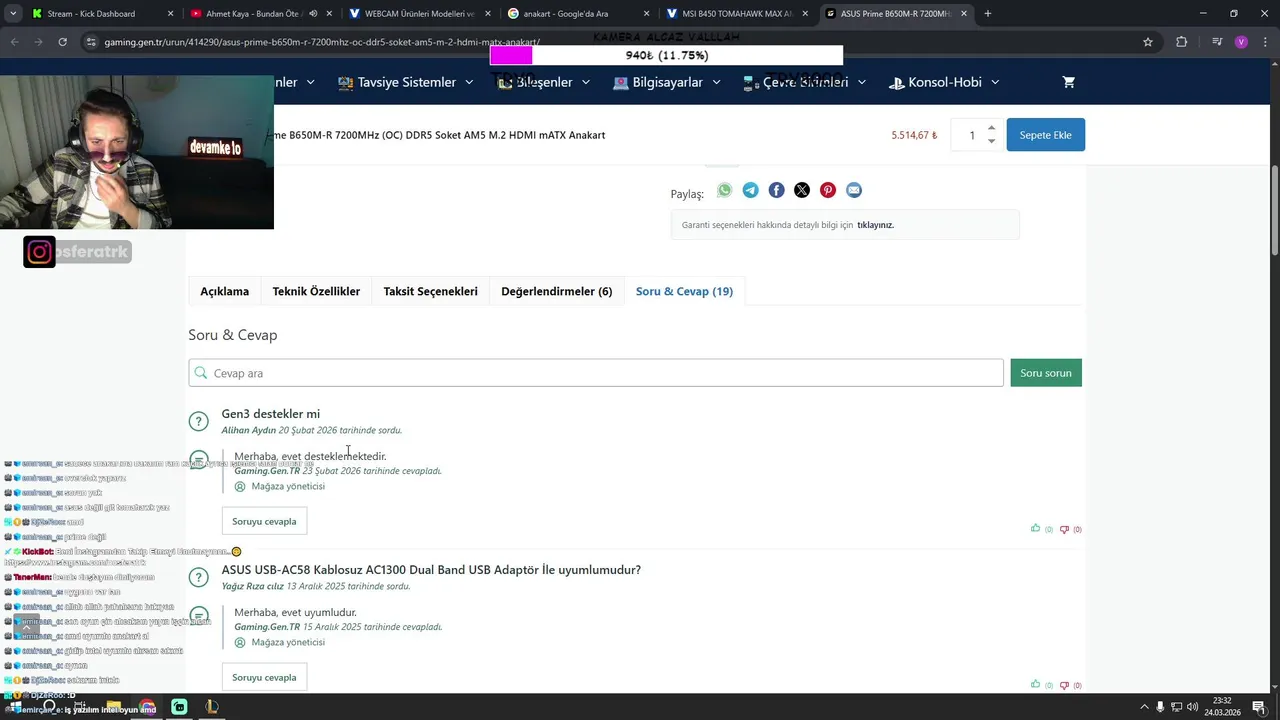
Task: Switch to Ahmet Kaya YouTube tab
Action: 260,14
